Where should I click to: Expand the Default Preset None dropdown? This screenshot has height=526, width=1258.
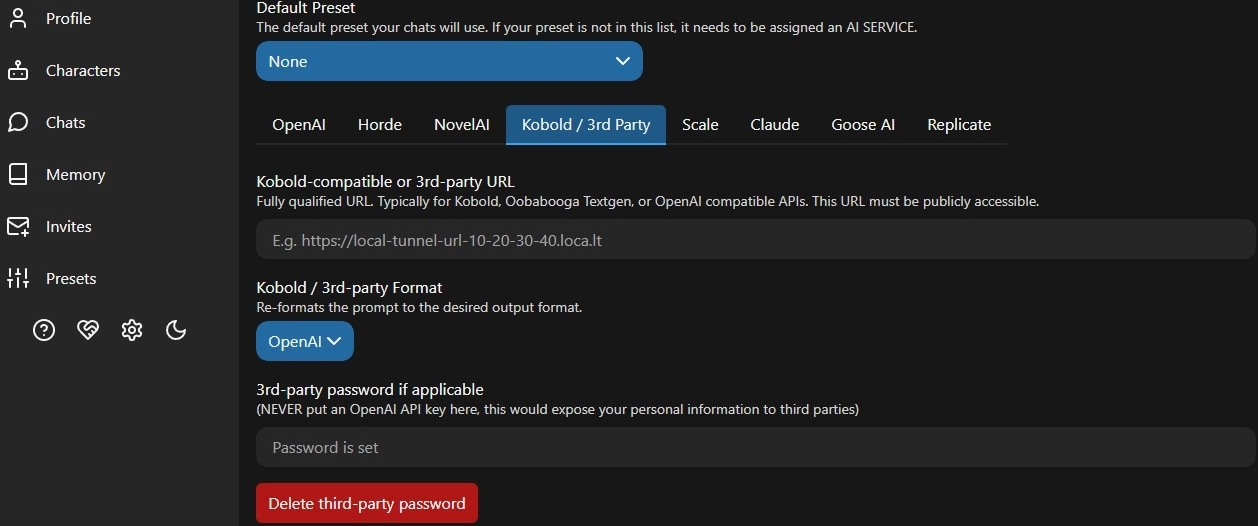pyautogui.click(x=449, y=61)
